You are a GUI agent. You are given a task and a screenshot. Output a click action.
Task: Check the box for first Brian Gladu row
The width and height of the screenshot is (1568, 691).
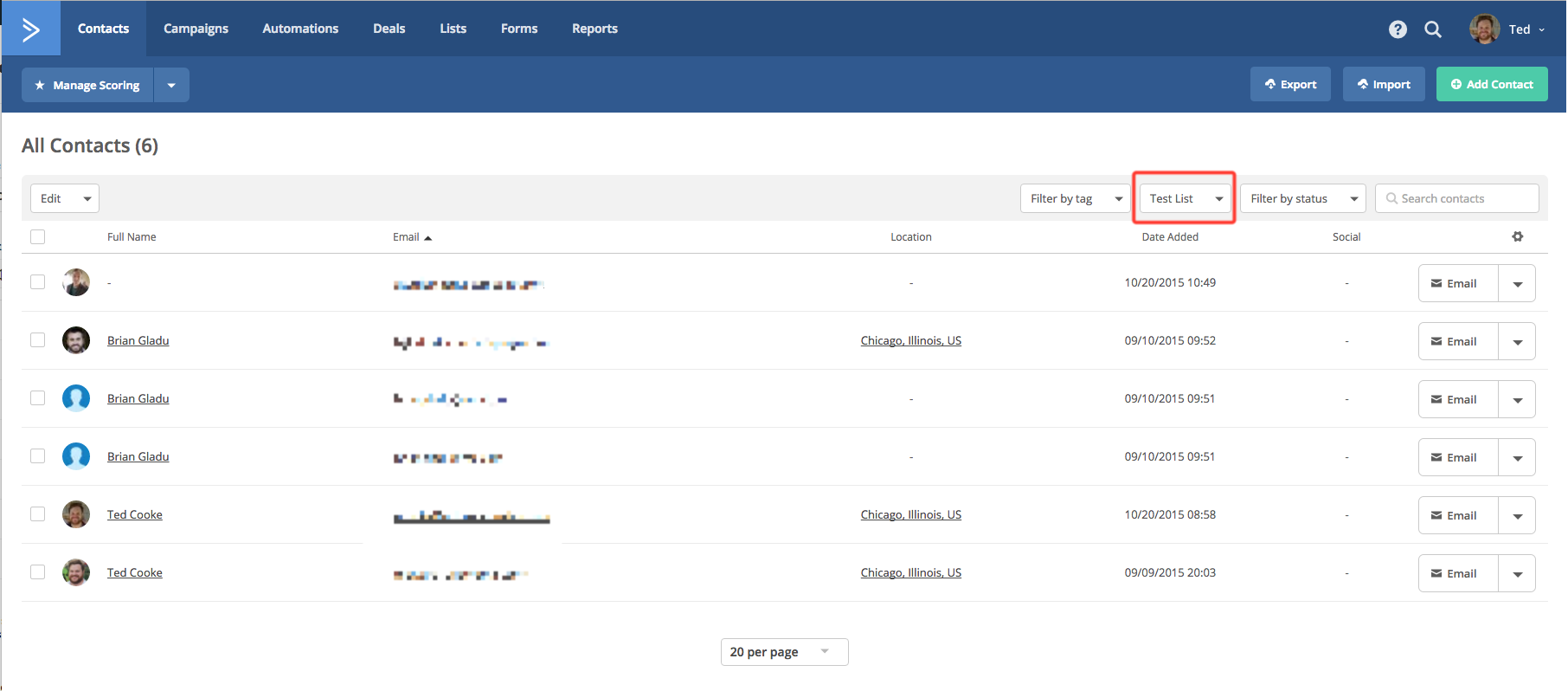[x=37, y=340]
